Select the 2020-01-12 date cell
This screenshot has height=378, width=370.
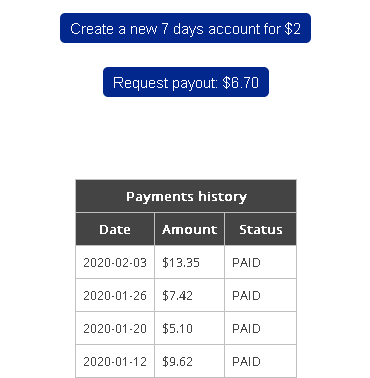click(x=115, y=361)
